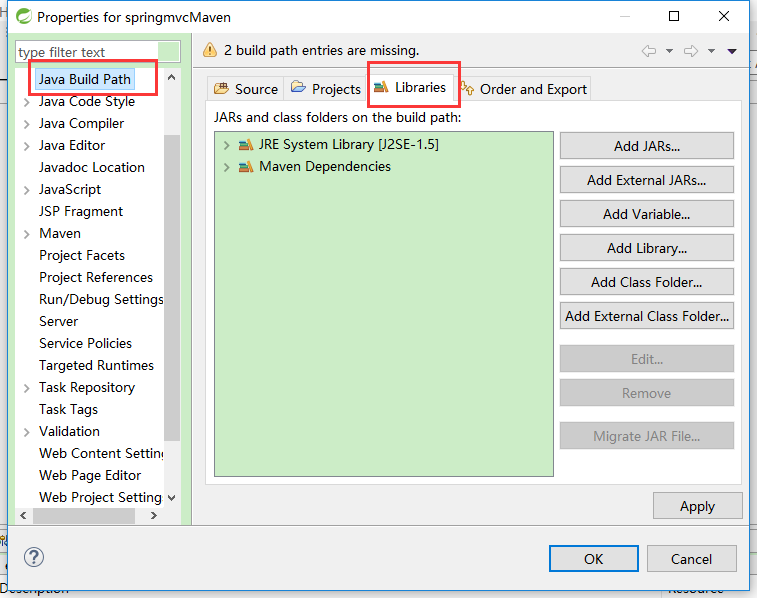Open the view menu triangle at top right
Viewport: 757px width, 598px height.
732,51
